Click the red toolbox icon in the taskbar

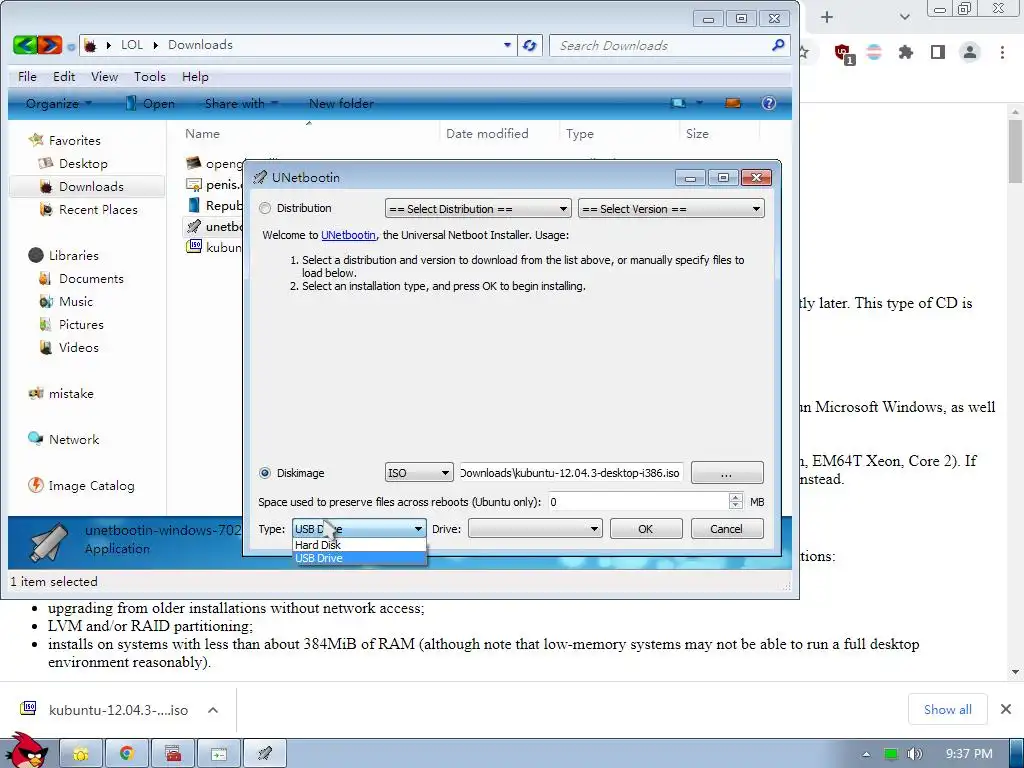[172, 754]
